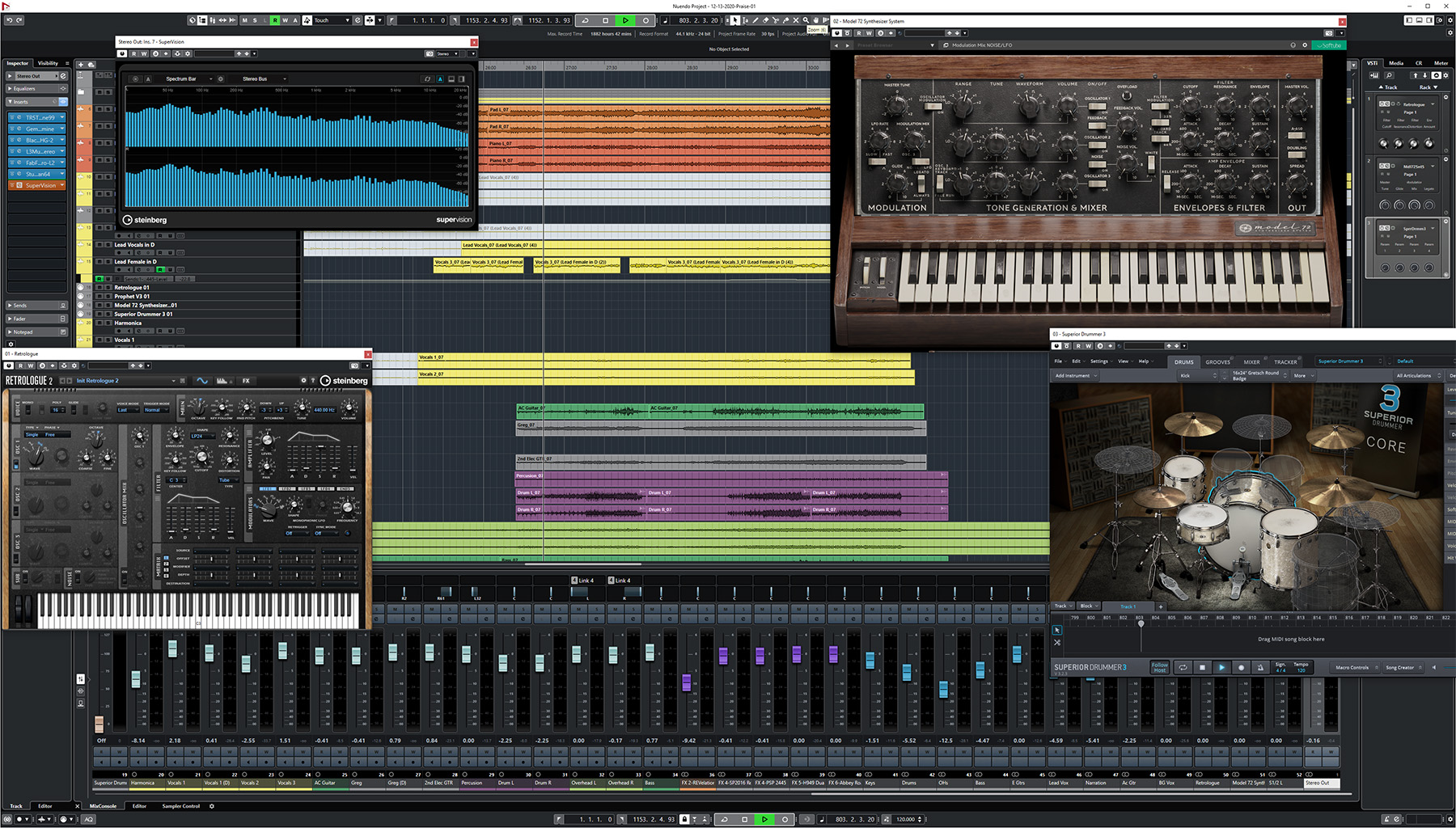Open the CR tab in right zone
This screenshot has width=1456, height=828.
1419,63
